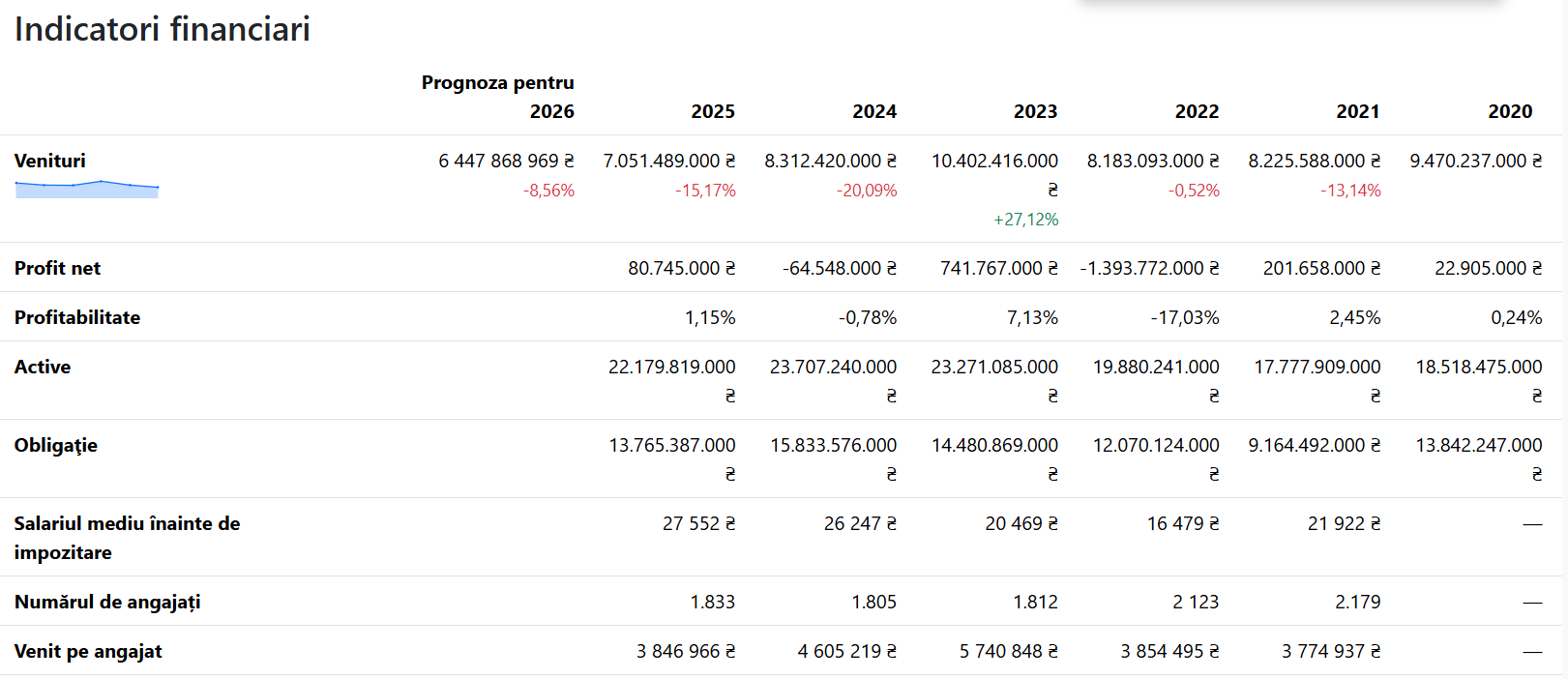Click the 2021 employee count 2.179

(1357, 602)
